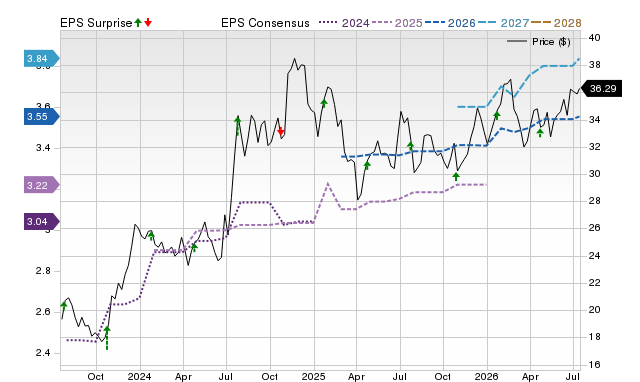The image size is (640, 382).
Task: Click the 3.84 EPS value tag
Action: point(42,59)
